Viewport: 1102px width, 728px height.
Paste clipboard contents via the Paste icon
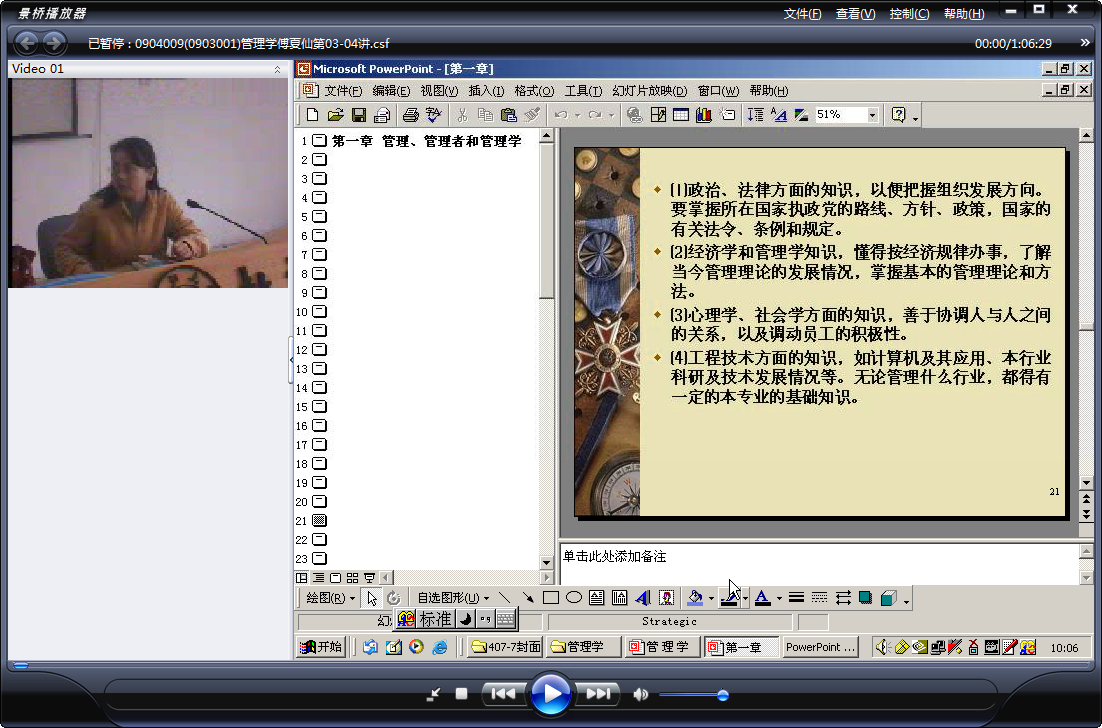click(x=509, y=115)
